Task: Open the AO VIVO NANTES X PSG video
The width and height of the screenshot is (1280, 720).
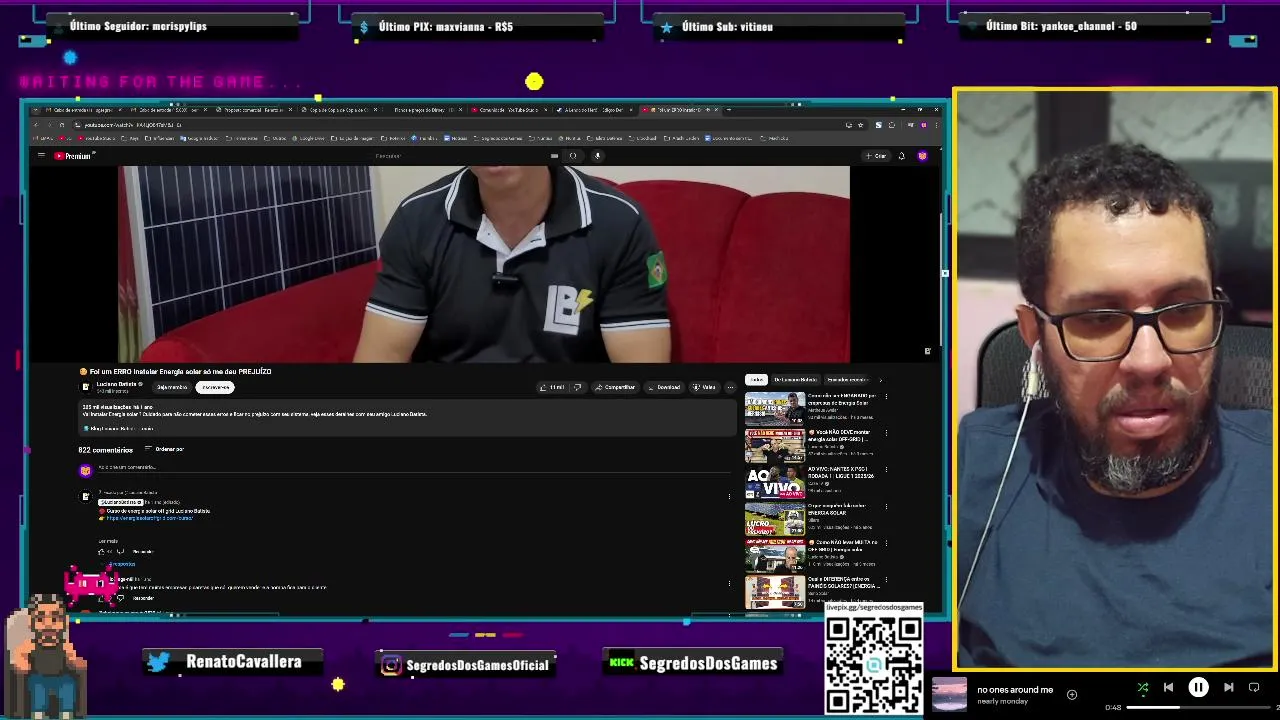Action: point(775,482)
